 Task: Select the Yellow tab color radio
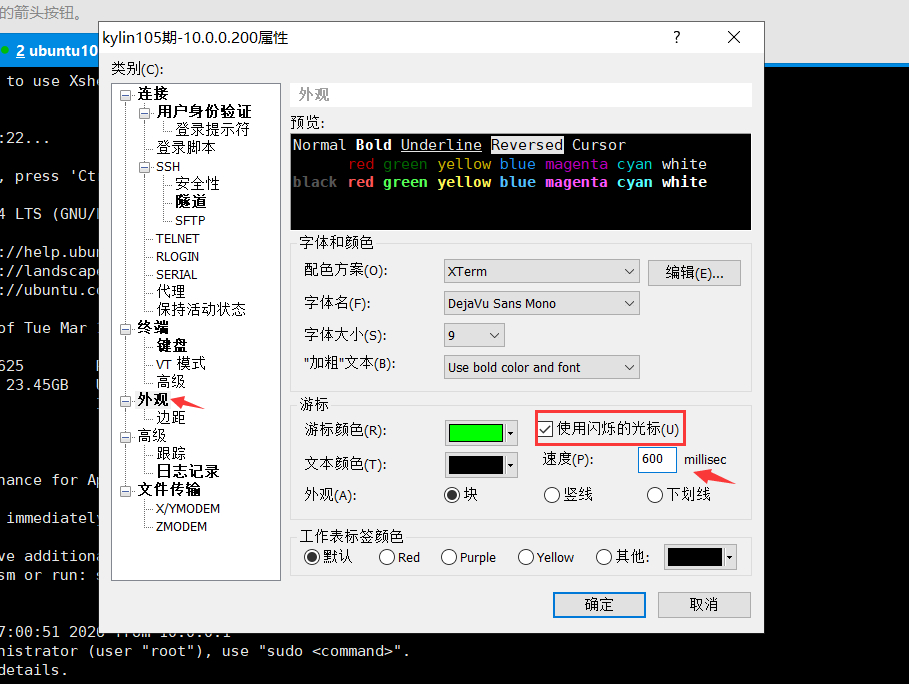(526, 557)
